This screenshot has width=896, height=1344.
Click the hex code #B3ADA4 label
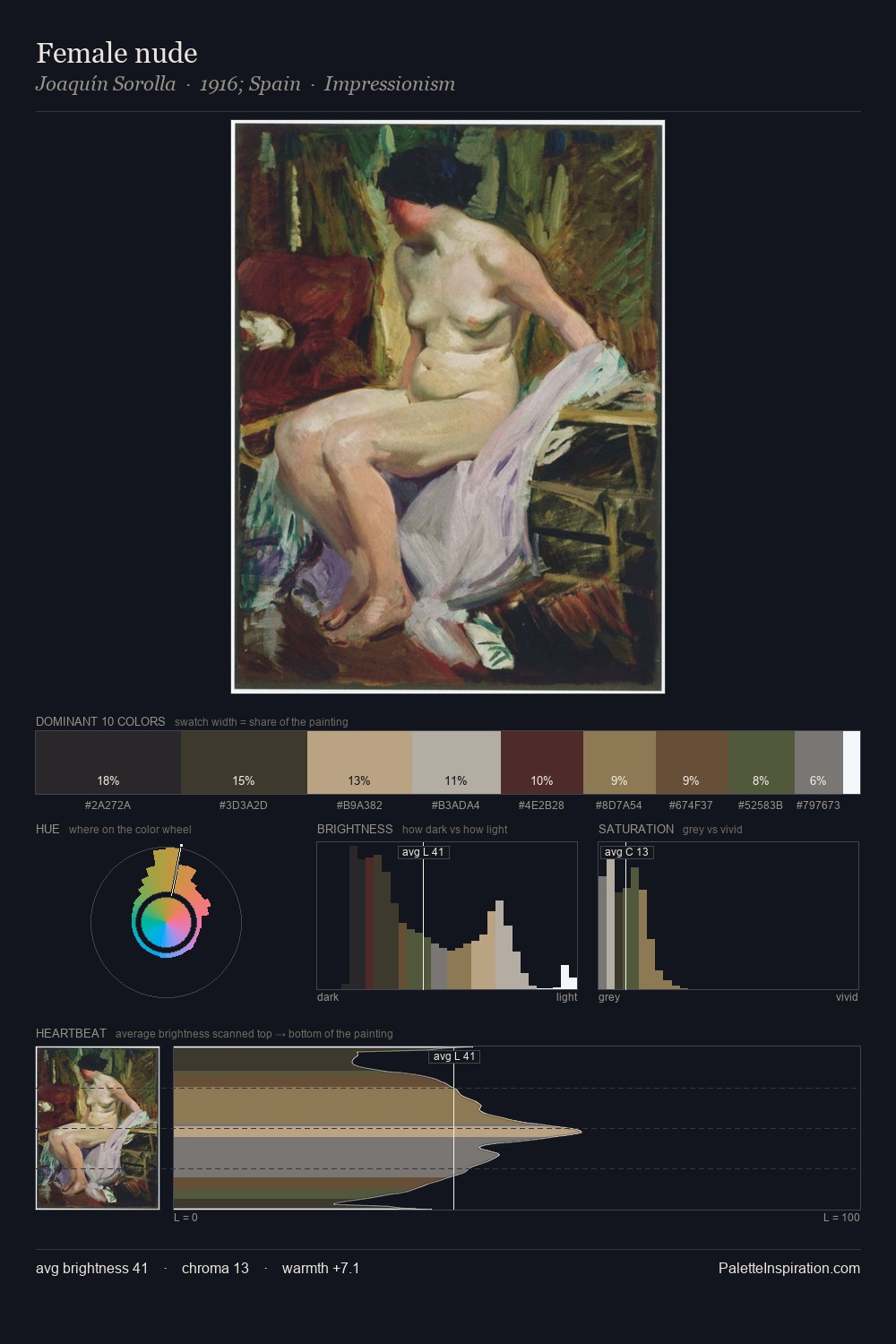click(x=456, y=806)
